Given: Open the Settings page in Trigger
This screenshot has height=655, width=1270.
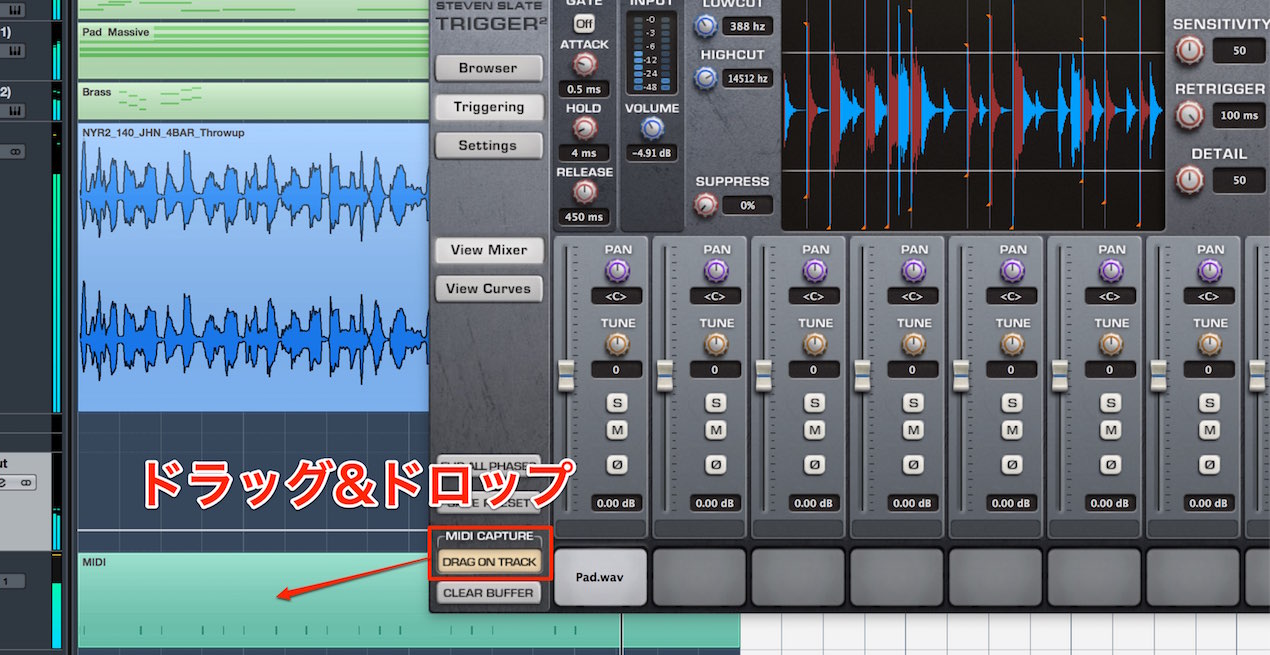Looking at the screenshot, I should 488,145.
